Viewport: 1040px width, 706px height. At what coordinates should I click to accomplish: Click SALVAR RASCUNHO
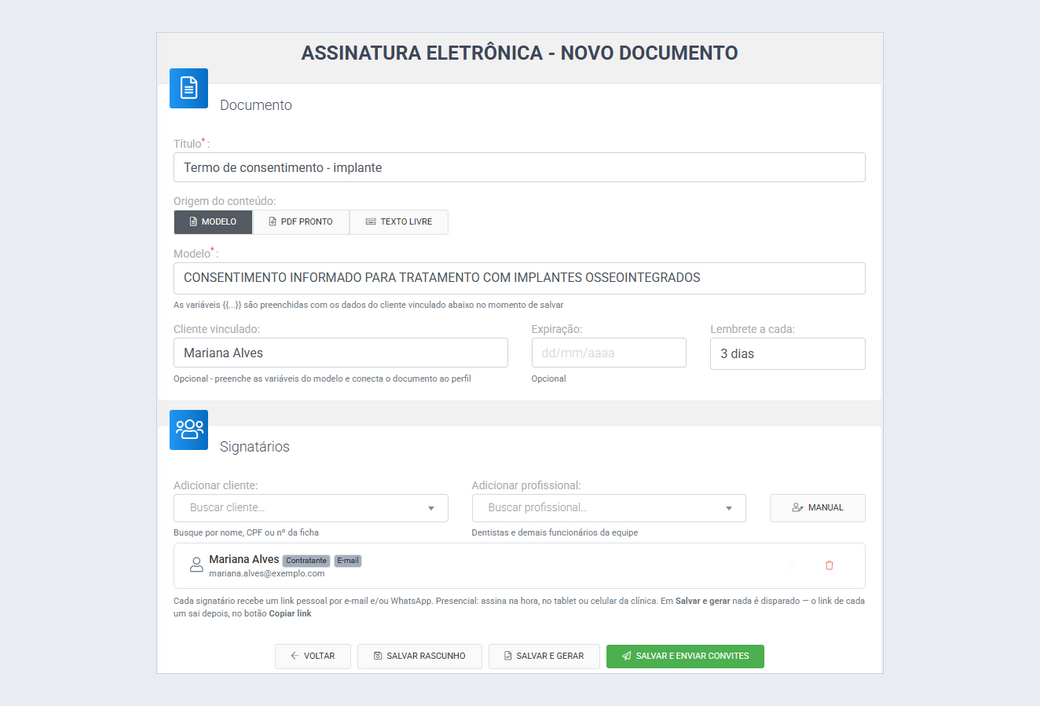tap(419, 656)
